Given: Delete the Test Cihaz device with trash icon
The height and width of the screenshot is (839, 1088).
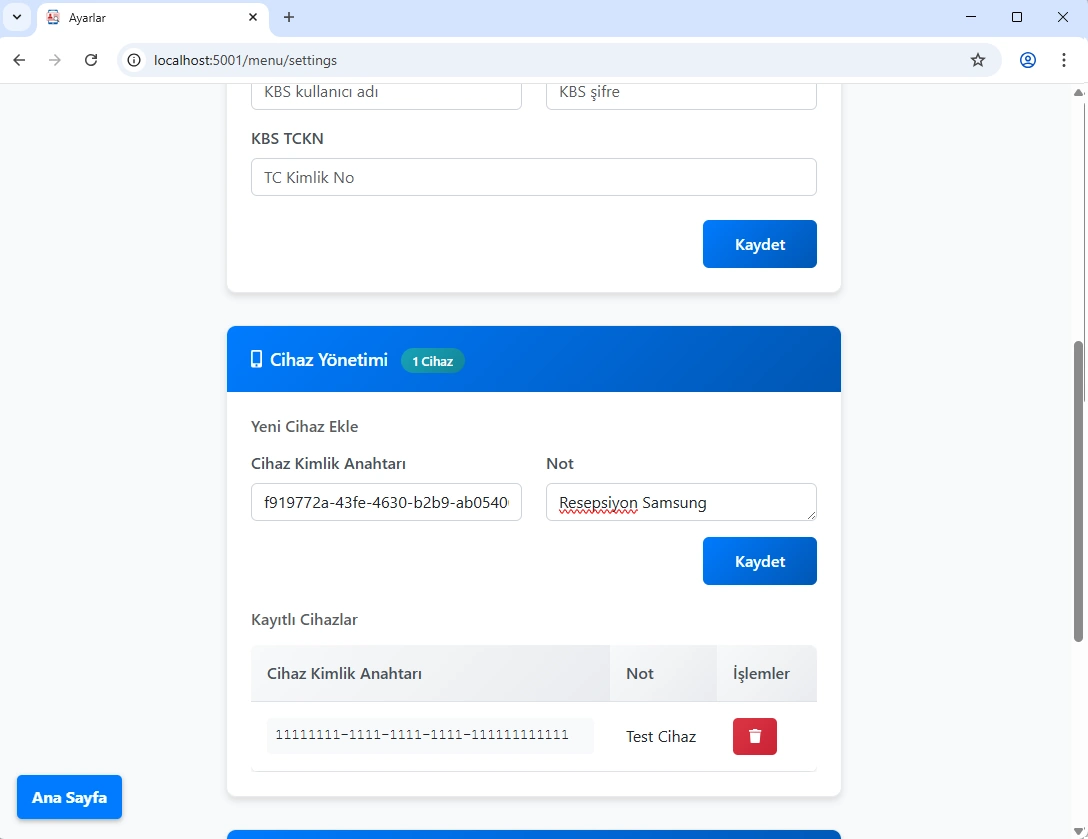Looking at the screenshot, I should [x=754, y=736].
